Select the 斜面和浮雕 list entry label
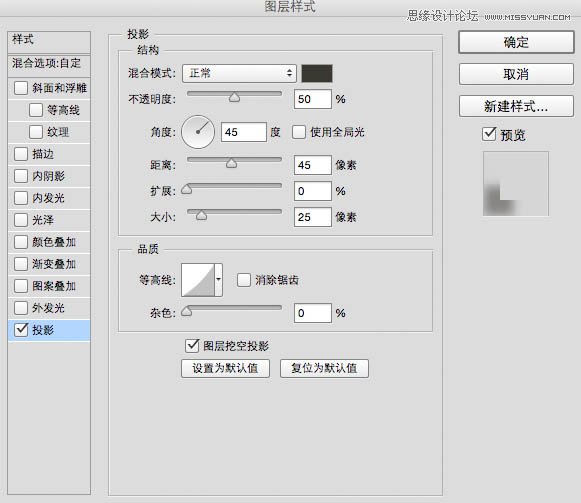The width and height of the screenshot is (581, 503). pyautogui.click(x=59, y=88)
